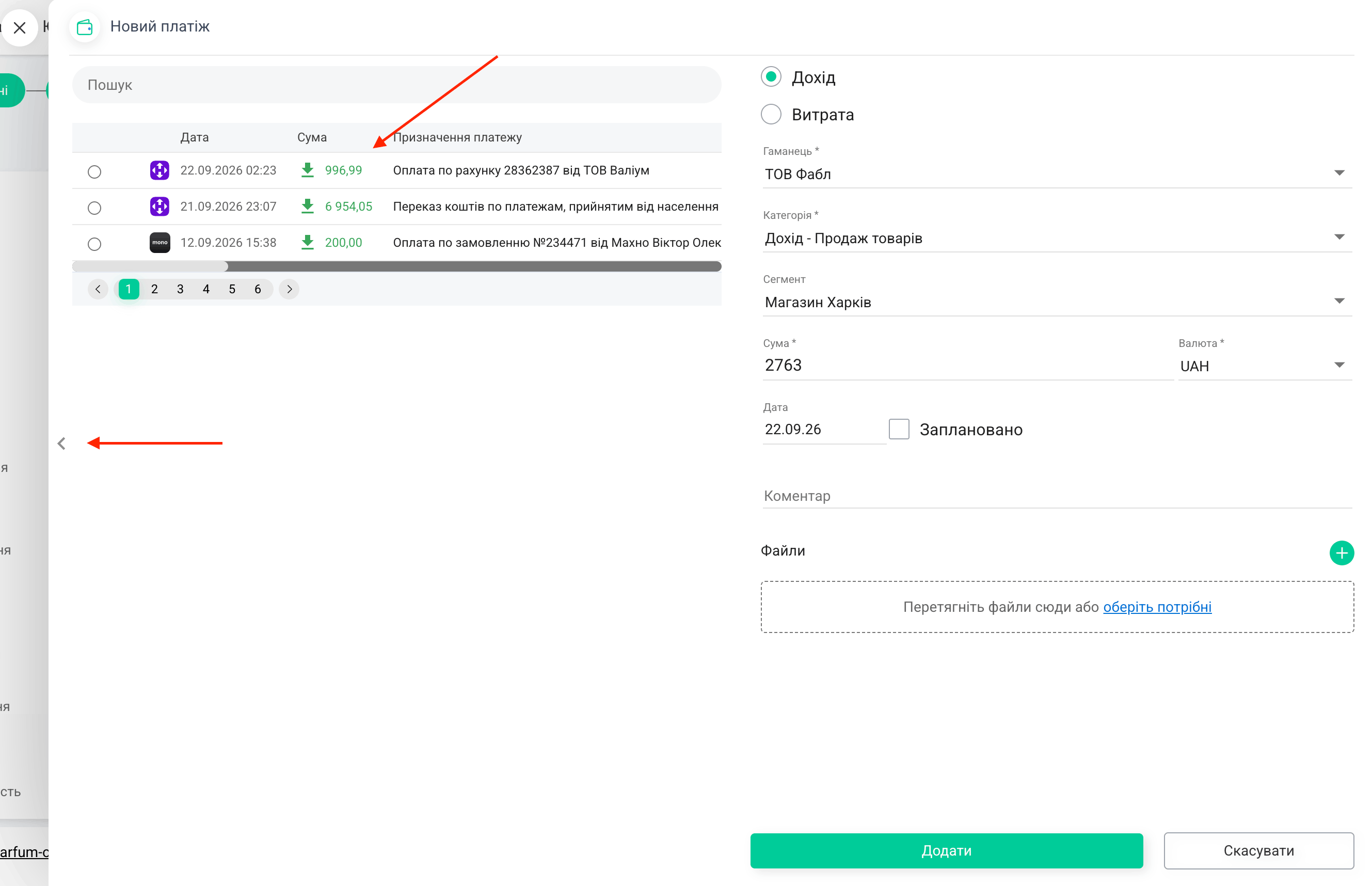Focus the Пошук search field
The height and width of the screenshot is (886, 1372).
397,85
